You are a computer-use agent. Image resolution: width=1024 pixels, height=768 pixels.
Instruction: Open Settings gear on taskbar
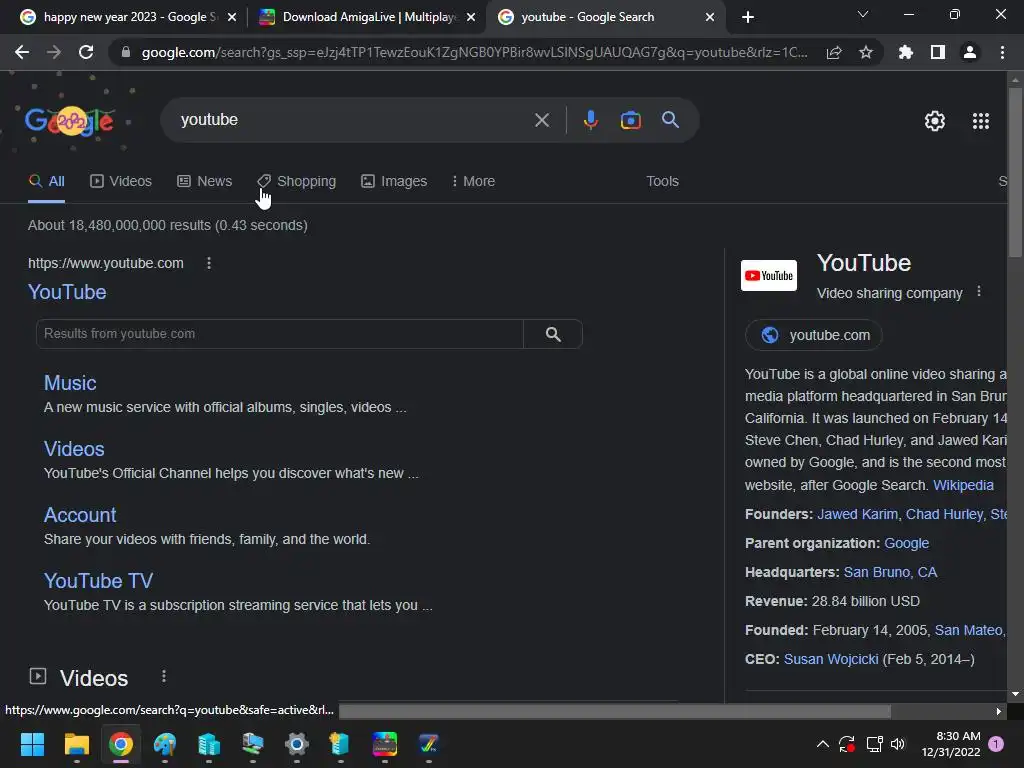click(x=296, y=744)
